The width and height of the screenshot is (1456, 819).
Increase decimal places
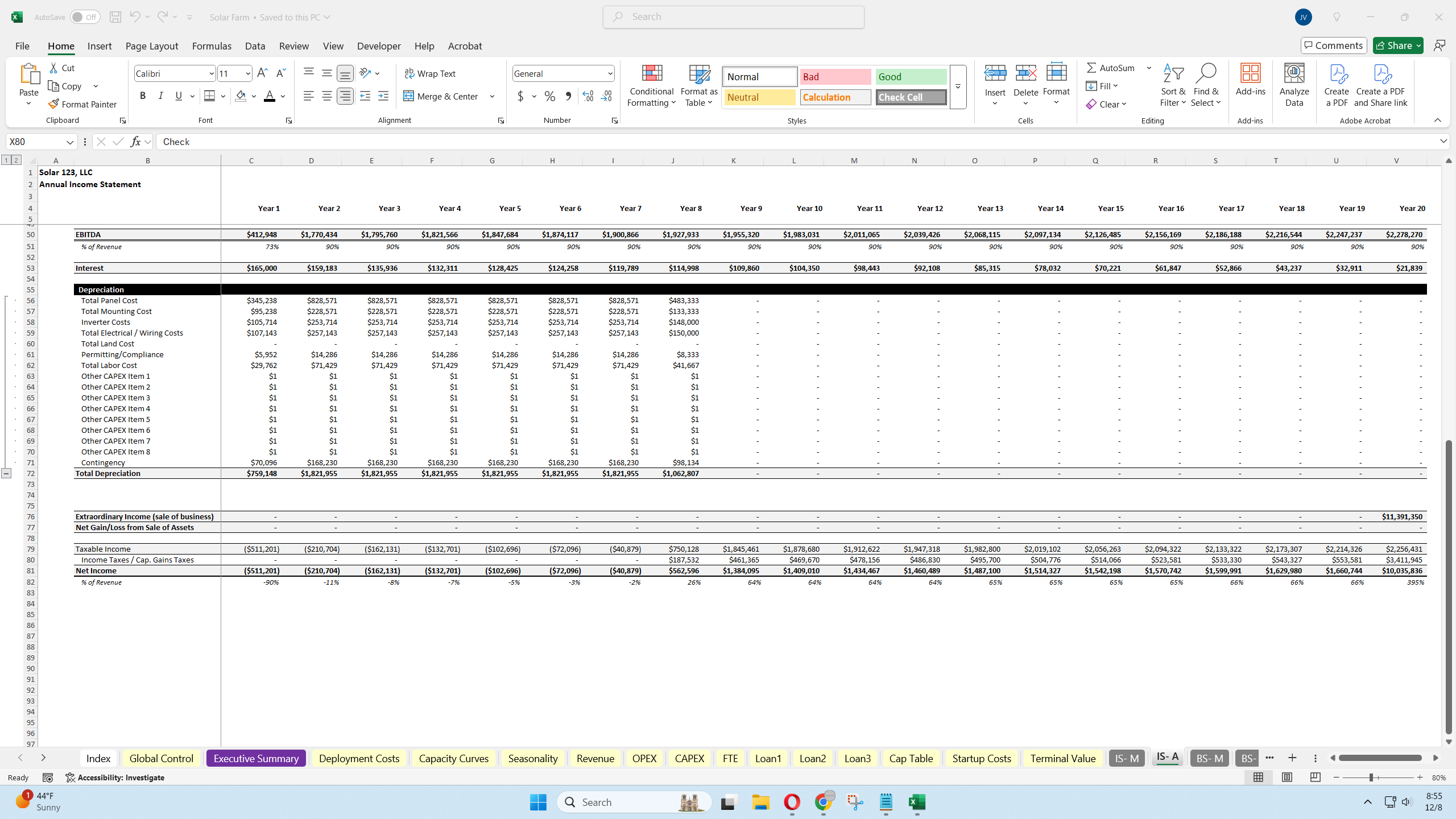588,96
